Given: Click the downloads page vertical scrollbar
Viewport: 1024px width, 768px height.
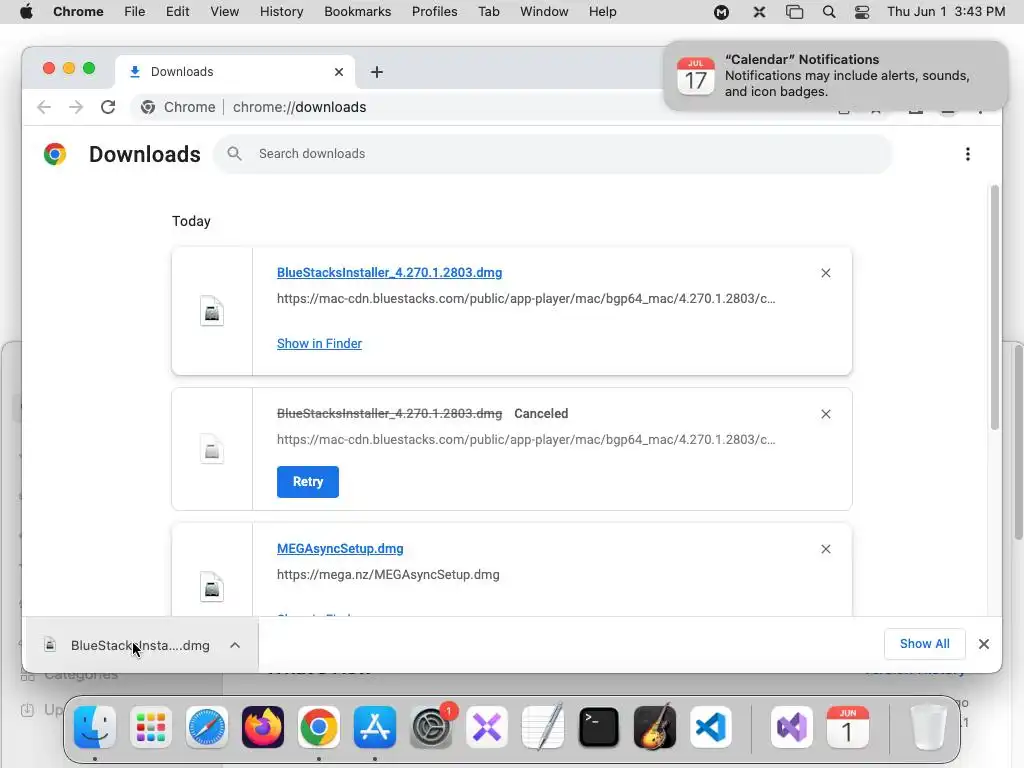Looking at the screenshot, I should coord(995,308).
